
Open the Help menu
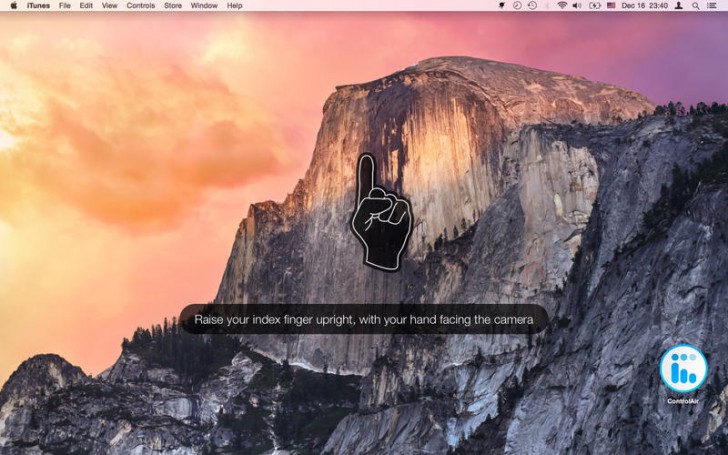(234, 6)
